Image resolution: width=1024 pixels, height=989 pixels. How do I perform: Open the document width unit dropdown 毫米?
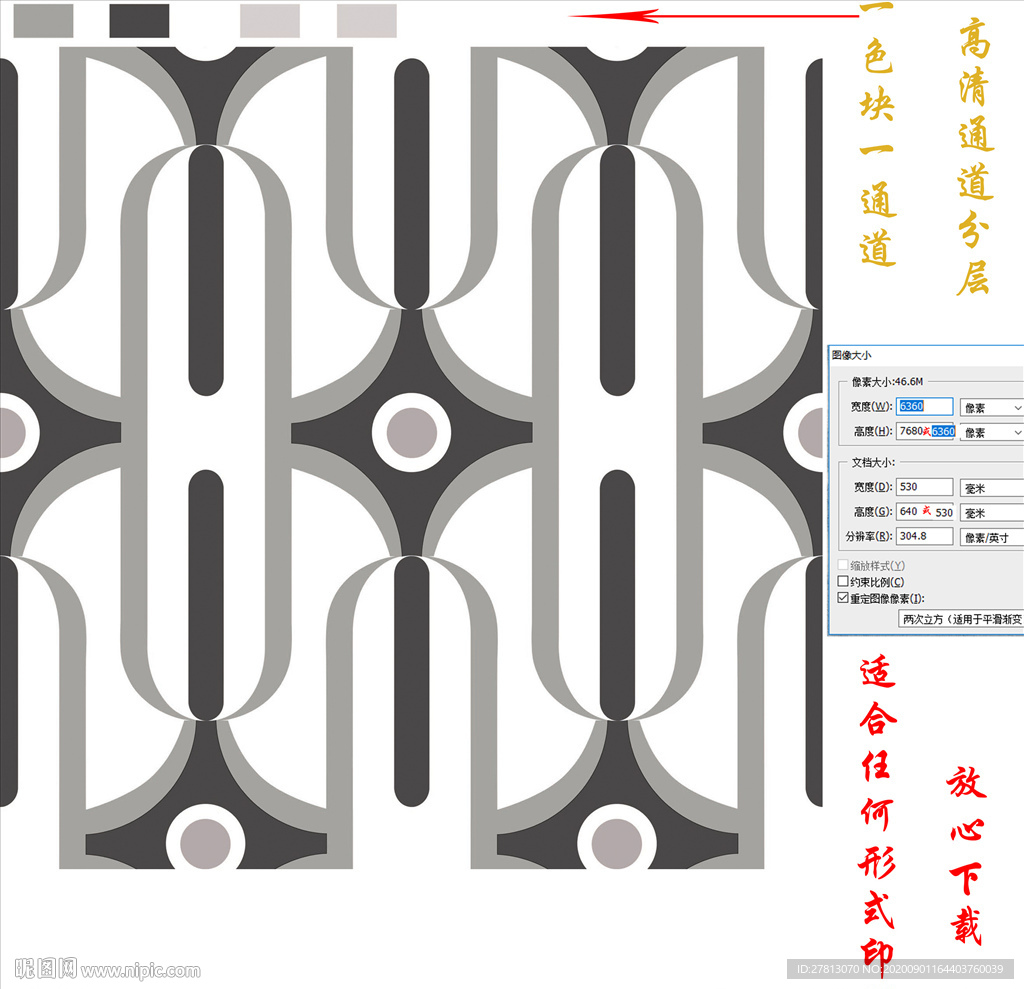(x=991, y=488)
